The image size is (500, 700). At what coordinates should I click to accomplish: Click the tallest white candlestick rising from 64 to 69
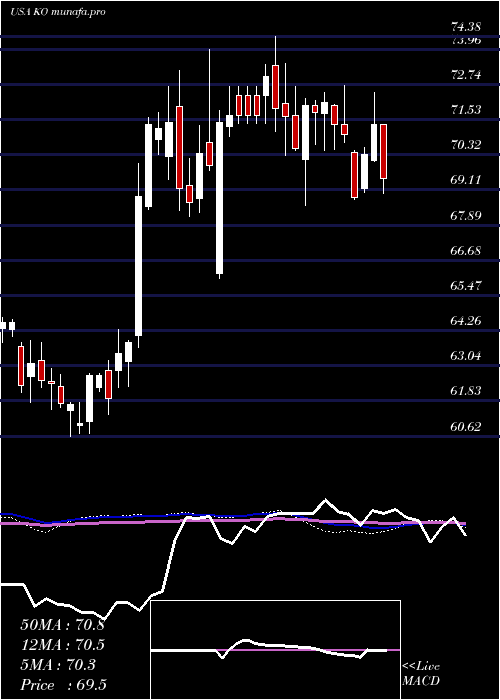[x=139, y=266]
